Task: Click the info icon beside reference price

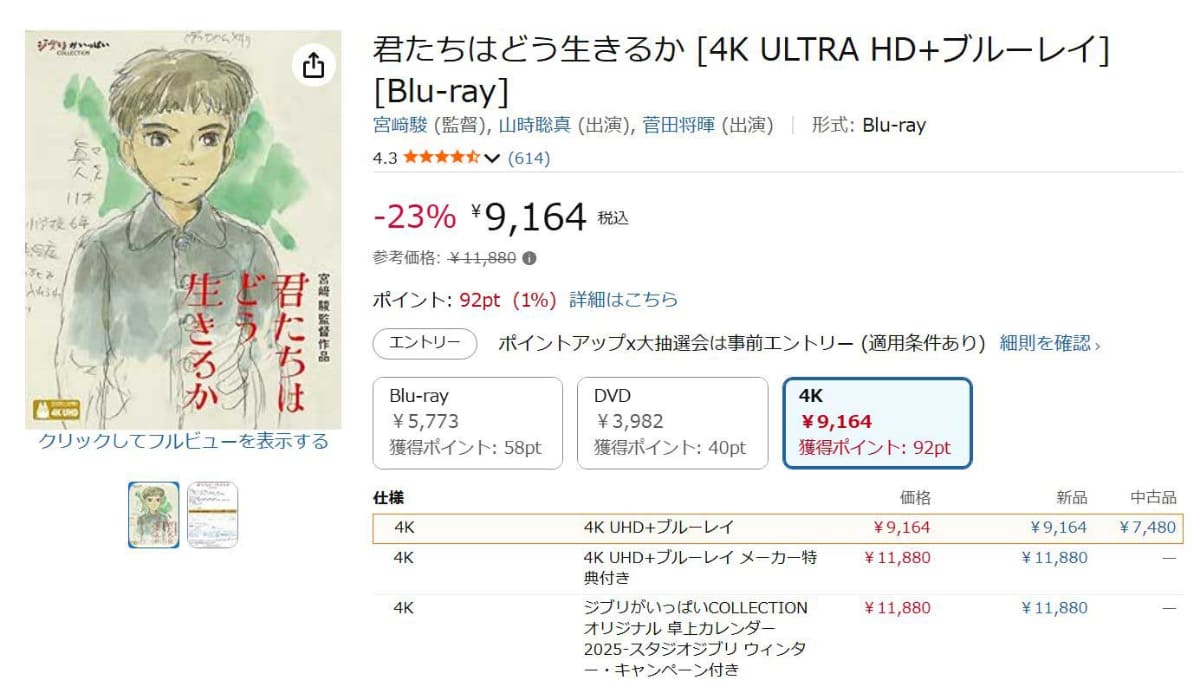Action: 529,258
